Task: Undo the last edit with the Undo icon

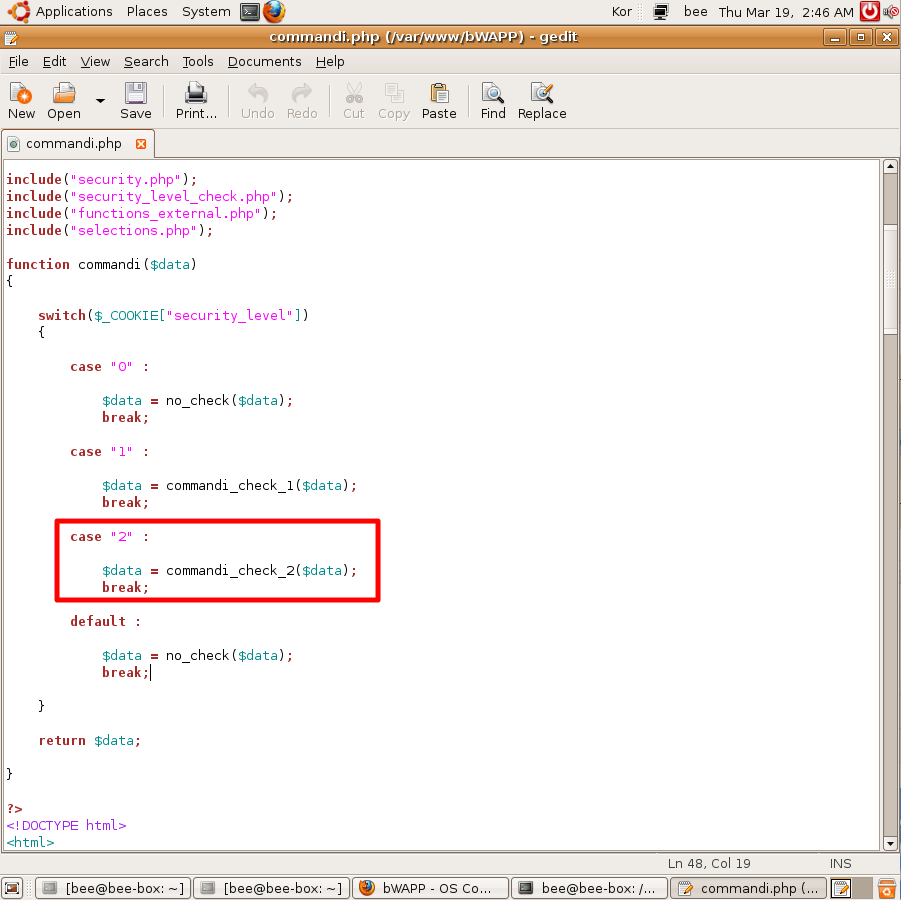Action: click(257, 93)
